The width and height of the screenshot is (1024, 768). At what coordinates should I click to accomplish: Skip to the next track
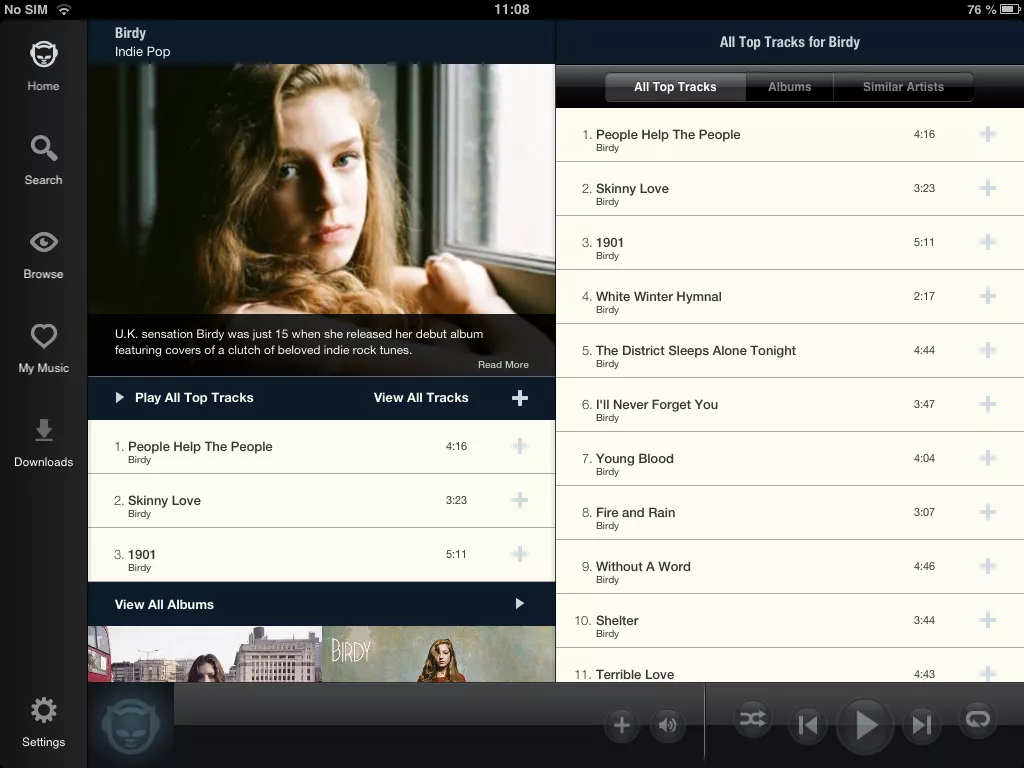(922, 725)
